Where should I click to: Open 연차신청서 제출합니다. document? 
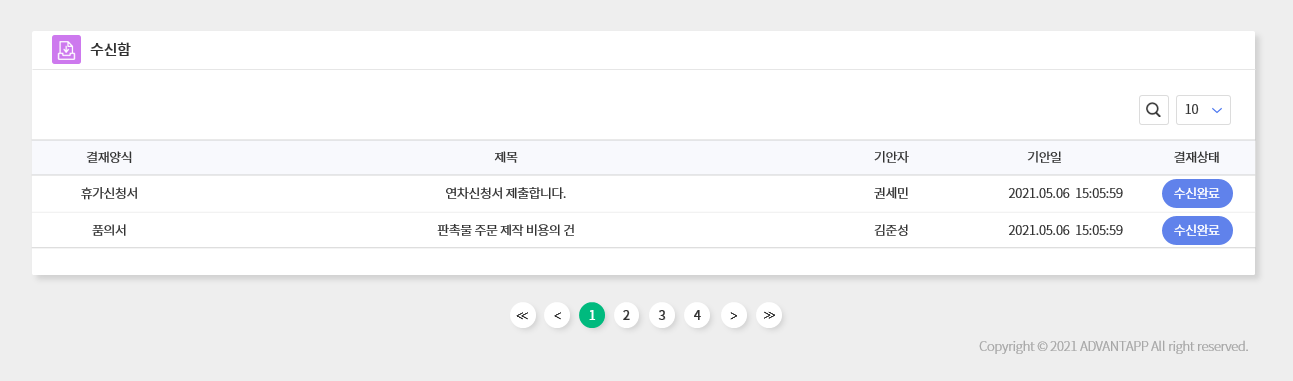click(x=506, y=193)
